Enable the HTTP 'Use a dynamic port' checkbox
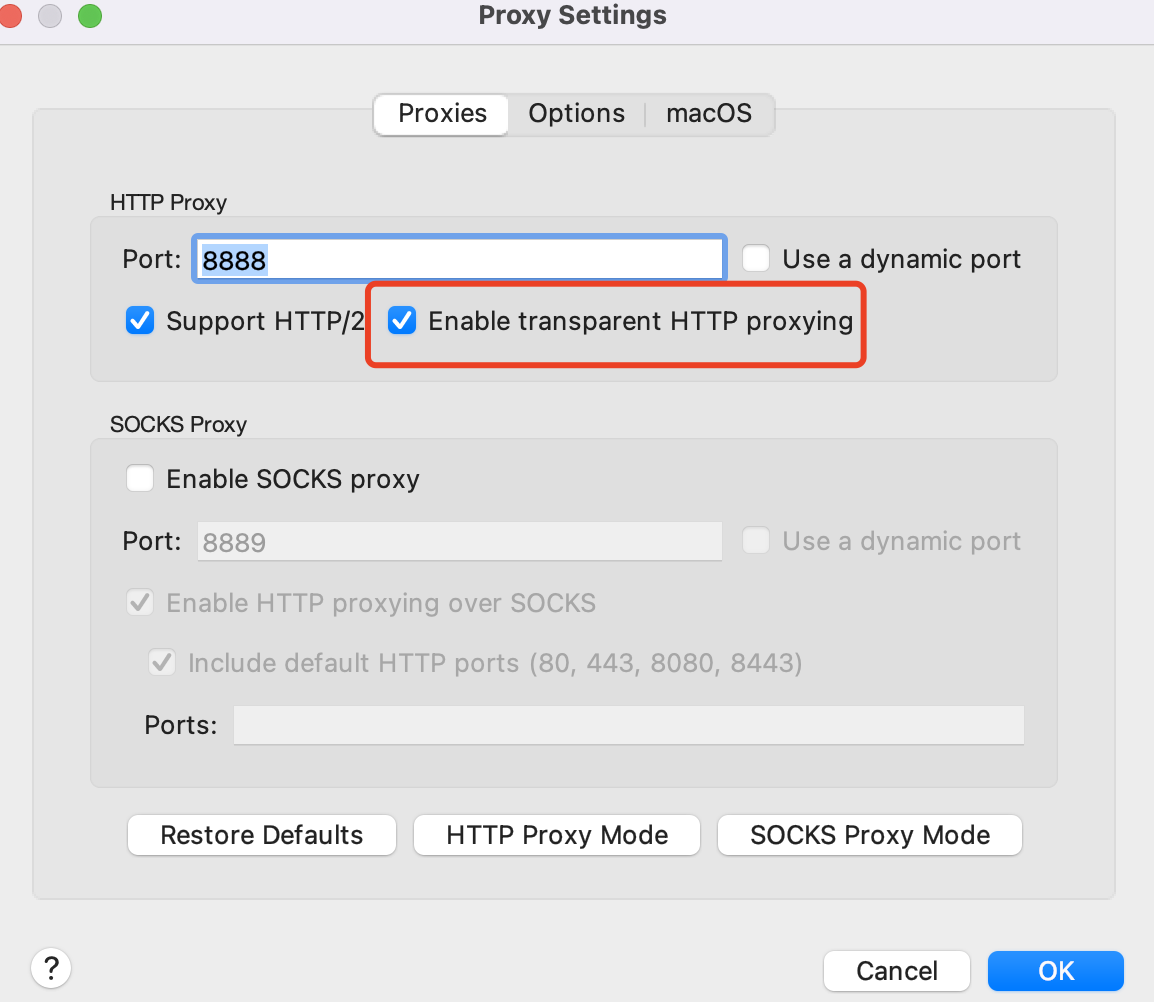The height and width of the screenshot is (1002, 1154). point(756,260)
